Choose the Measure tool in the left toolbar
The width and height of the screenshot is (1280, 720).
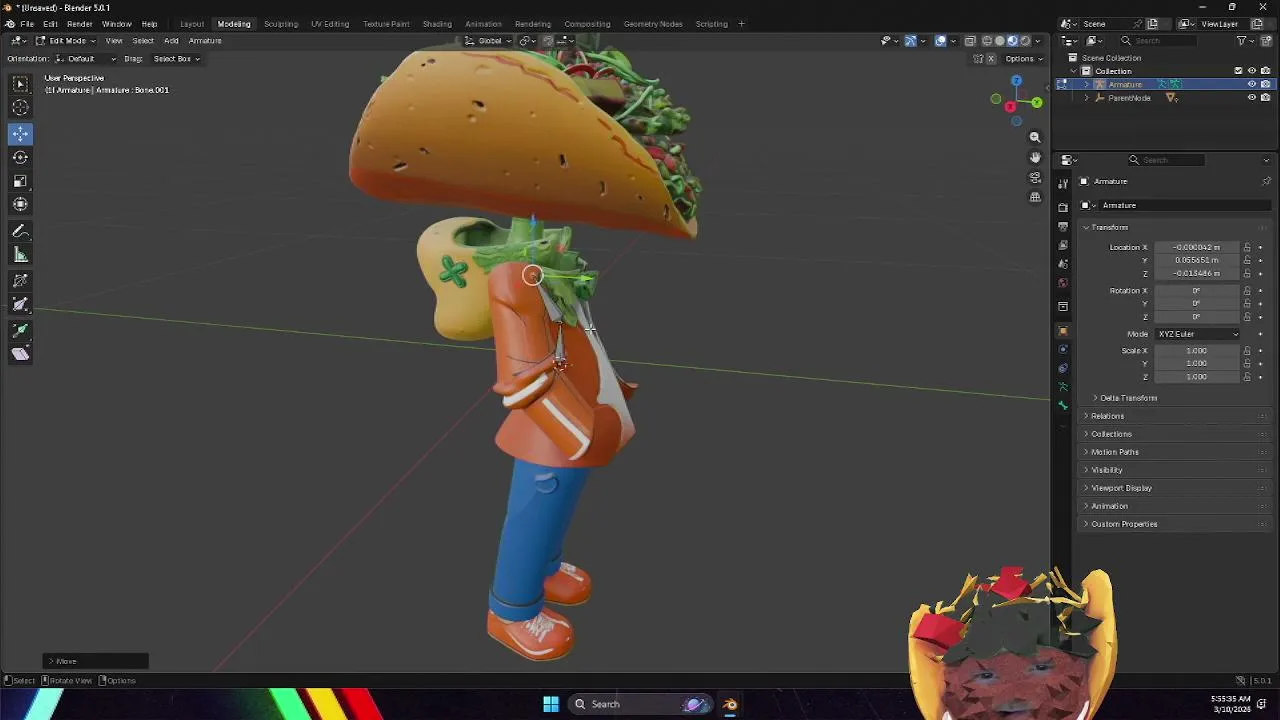(x=20, y=255)
